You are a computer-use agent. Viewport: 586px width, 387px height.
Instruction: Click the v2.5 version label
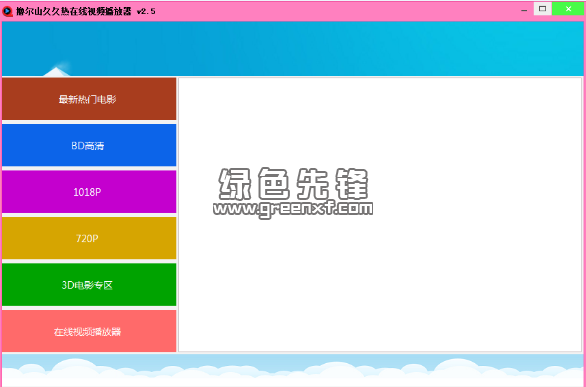(x=146, y=11)
